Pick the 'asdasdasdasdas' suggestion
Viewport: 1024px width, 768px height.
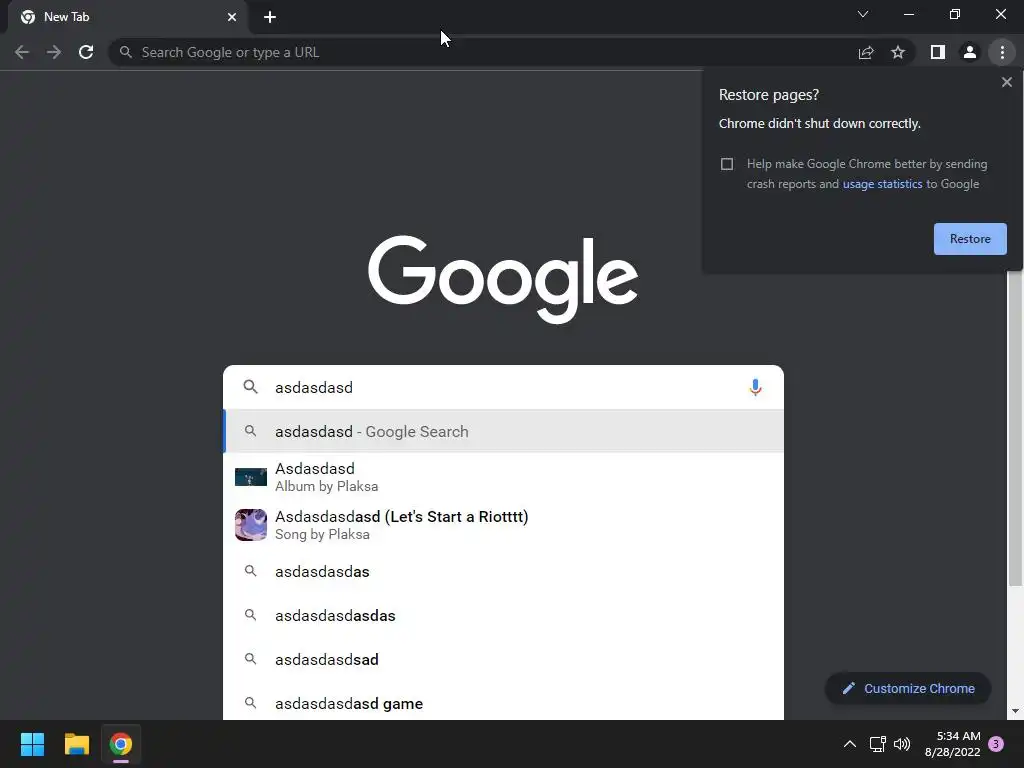tap(503, 615)
